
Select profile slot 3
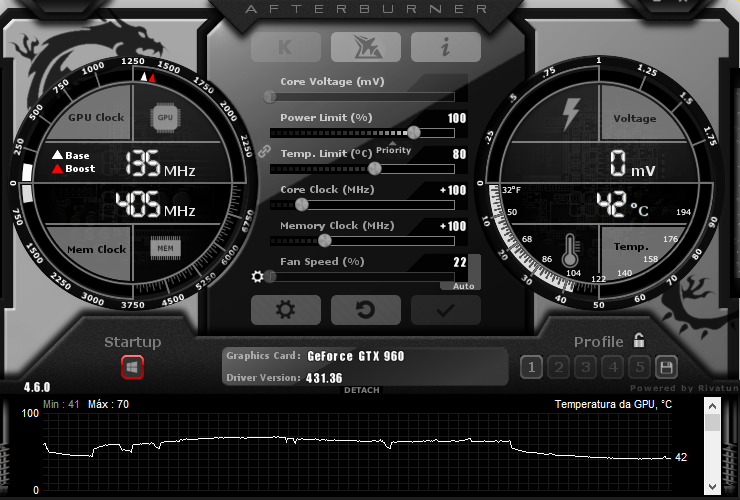[x=586, y=367]
